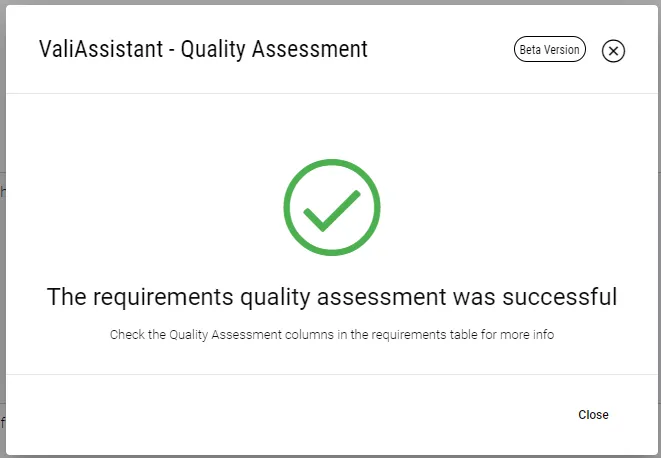Click the header space between title and badge
This screenshot has height=458, width=661.
point(440,50)
